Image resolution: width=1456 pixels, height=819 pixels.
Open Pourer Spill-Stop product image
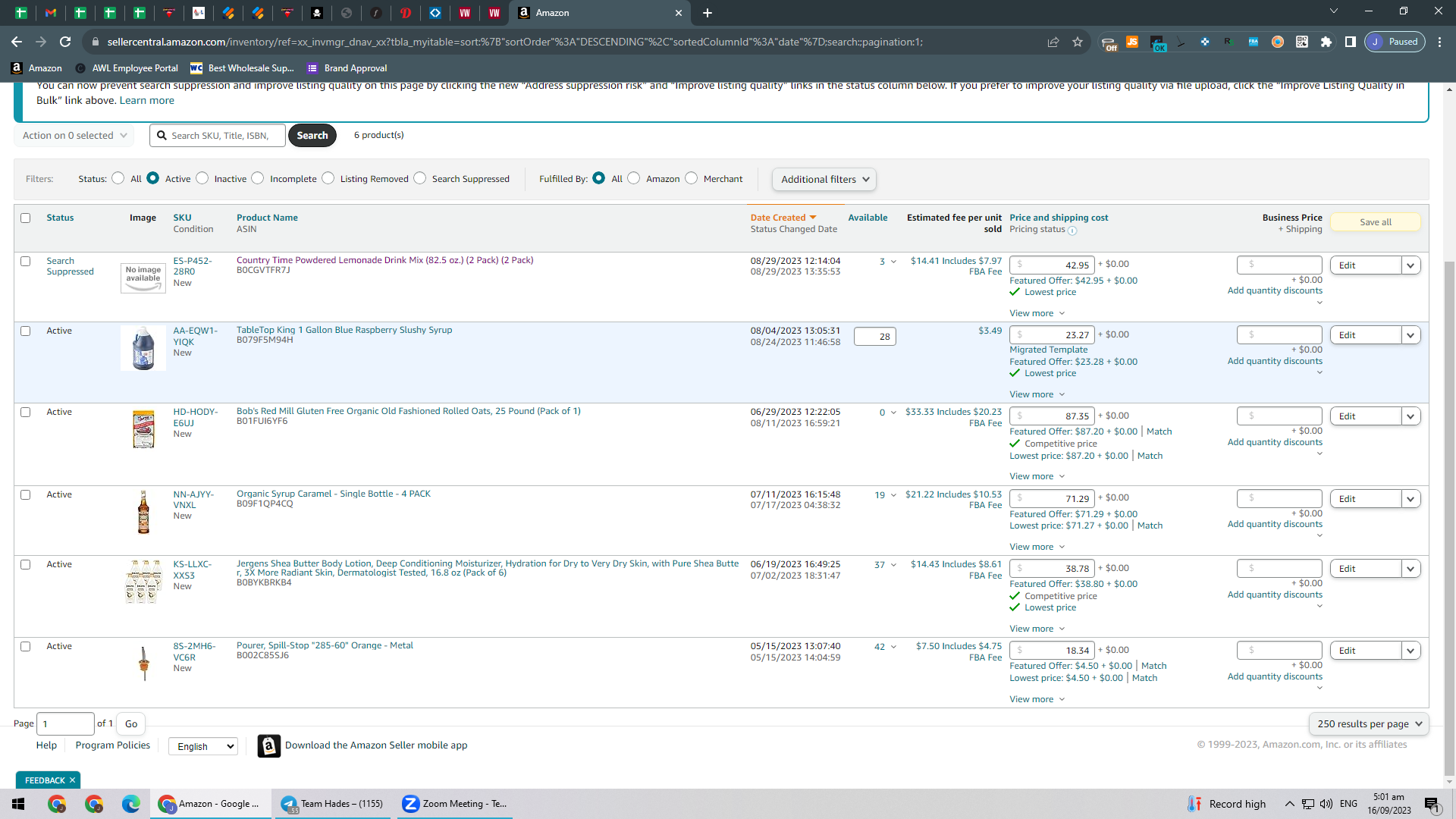click(143, 664)
